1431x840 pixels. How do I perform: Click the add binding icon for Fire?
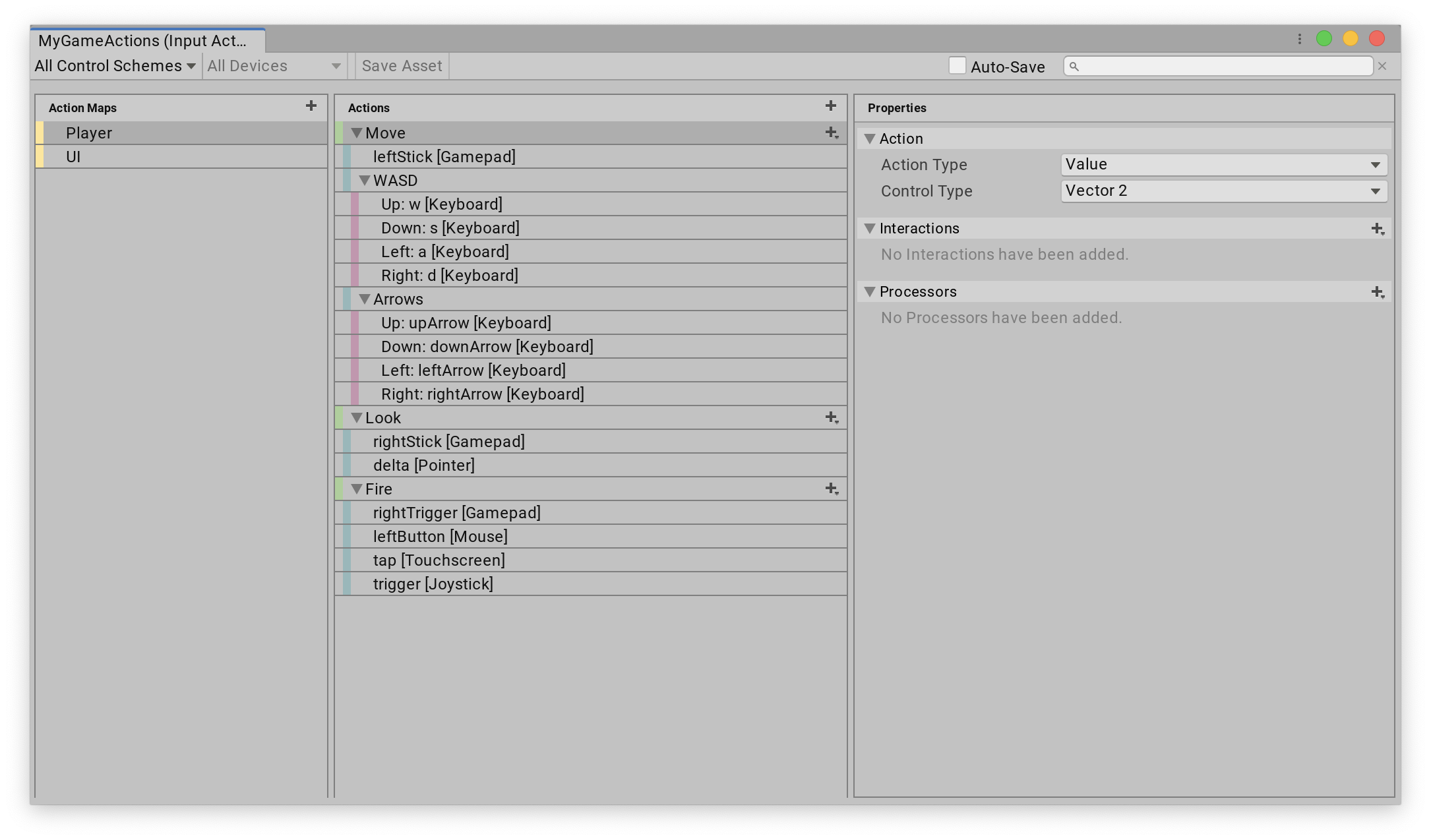coord(831,489)
